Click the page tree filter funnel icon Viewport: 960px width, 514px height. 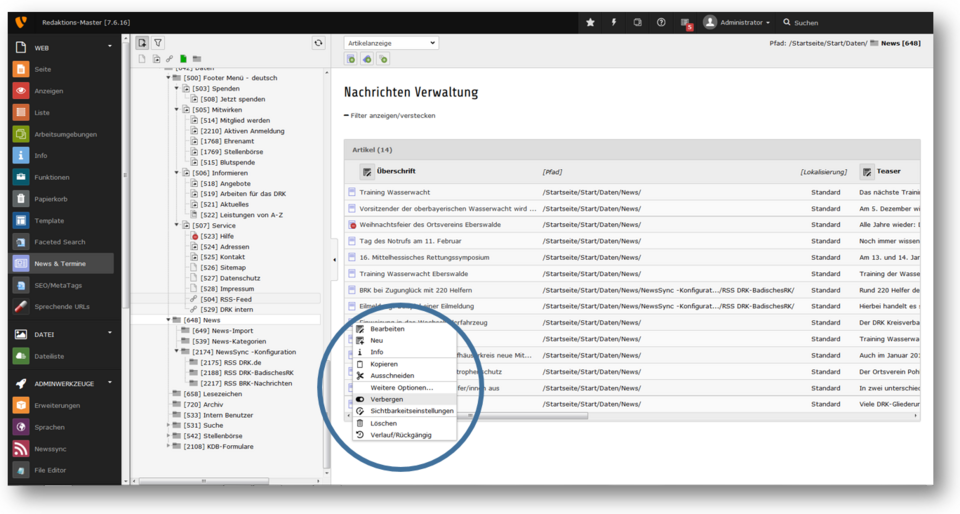(x=158, y=43)
